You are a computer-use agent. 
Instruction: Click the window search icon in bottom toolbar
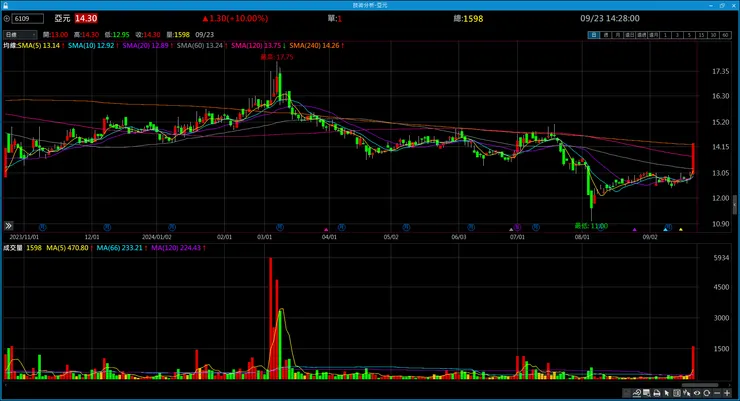point(647,393)
